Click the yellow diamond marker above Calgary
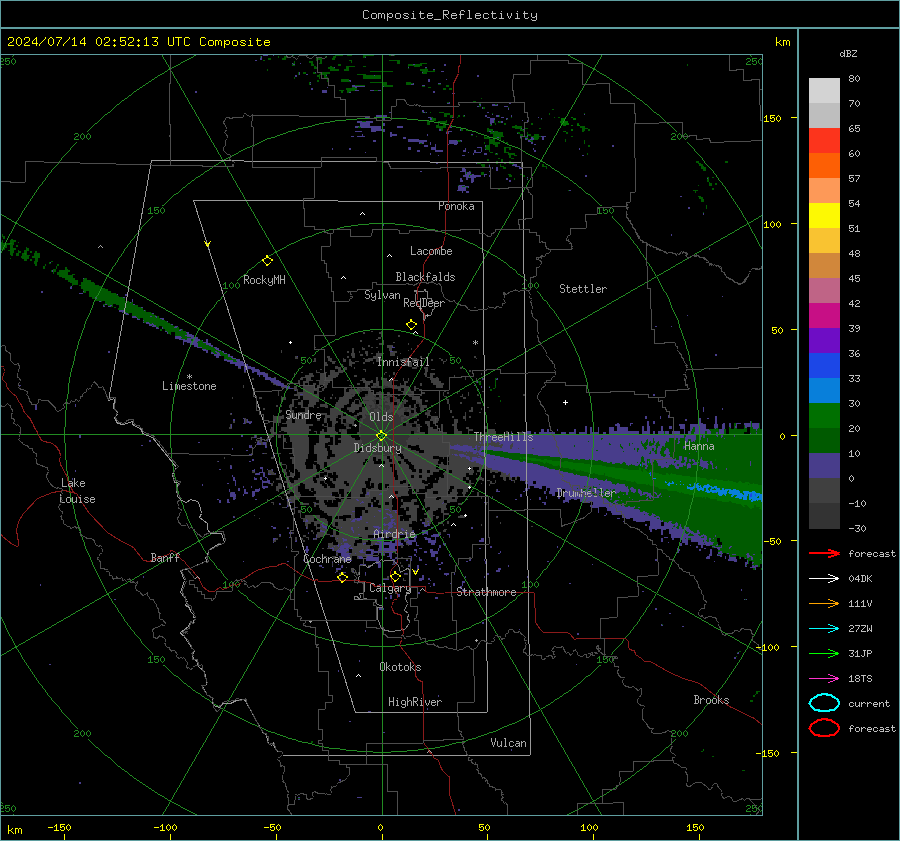This screenshot has height=841, width=900. click(395, 576)
